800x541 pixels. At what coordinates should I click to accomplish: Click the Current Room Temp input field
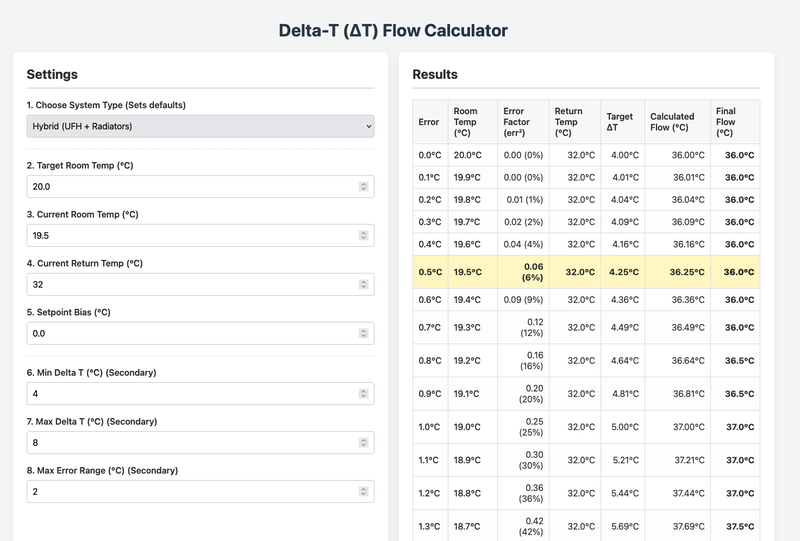(190, 235)
